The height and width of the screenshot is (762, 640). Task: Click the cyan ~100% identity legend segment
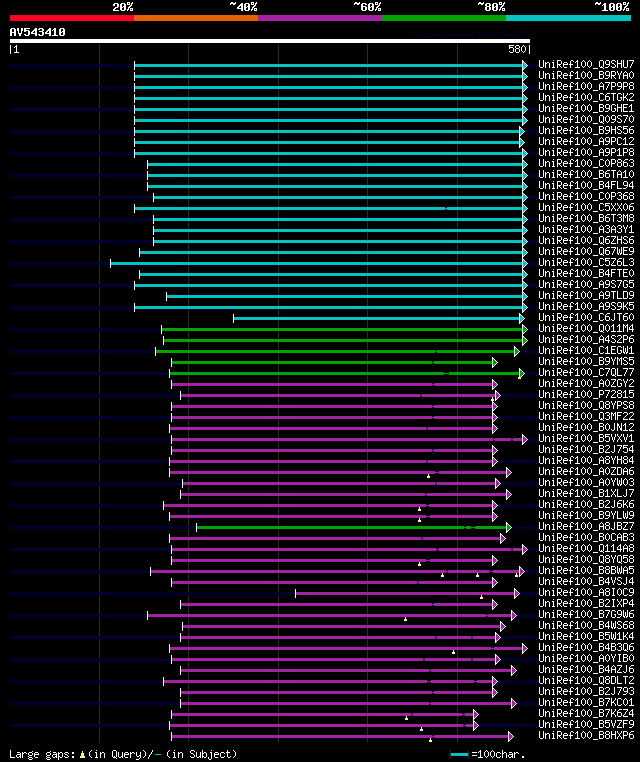coord(568,18)
